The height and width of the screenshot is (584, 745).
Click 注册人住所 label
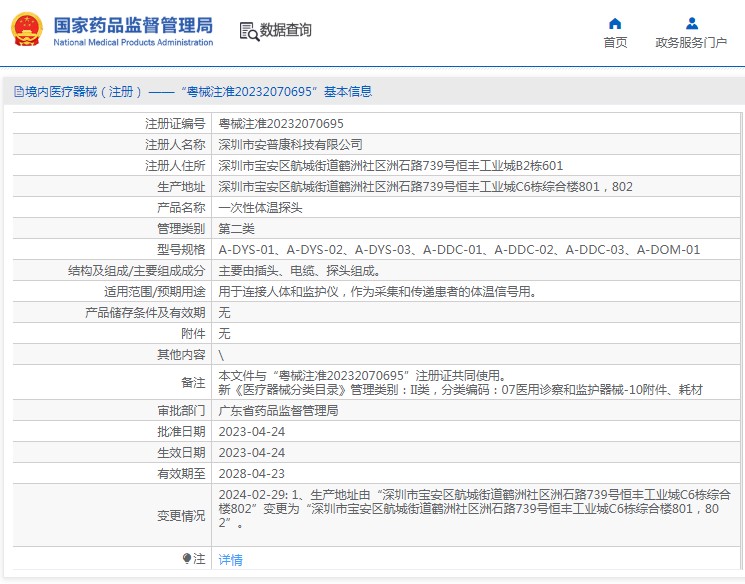pos(175,165)
